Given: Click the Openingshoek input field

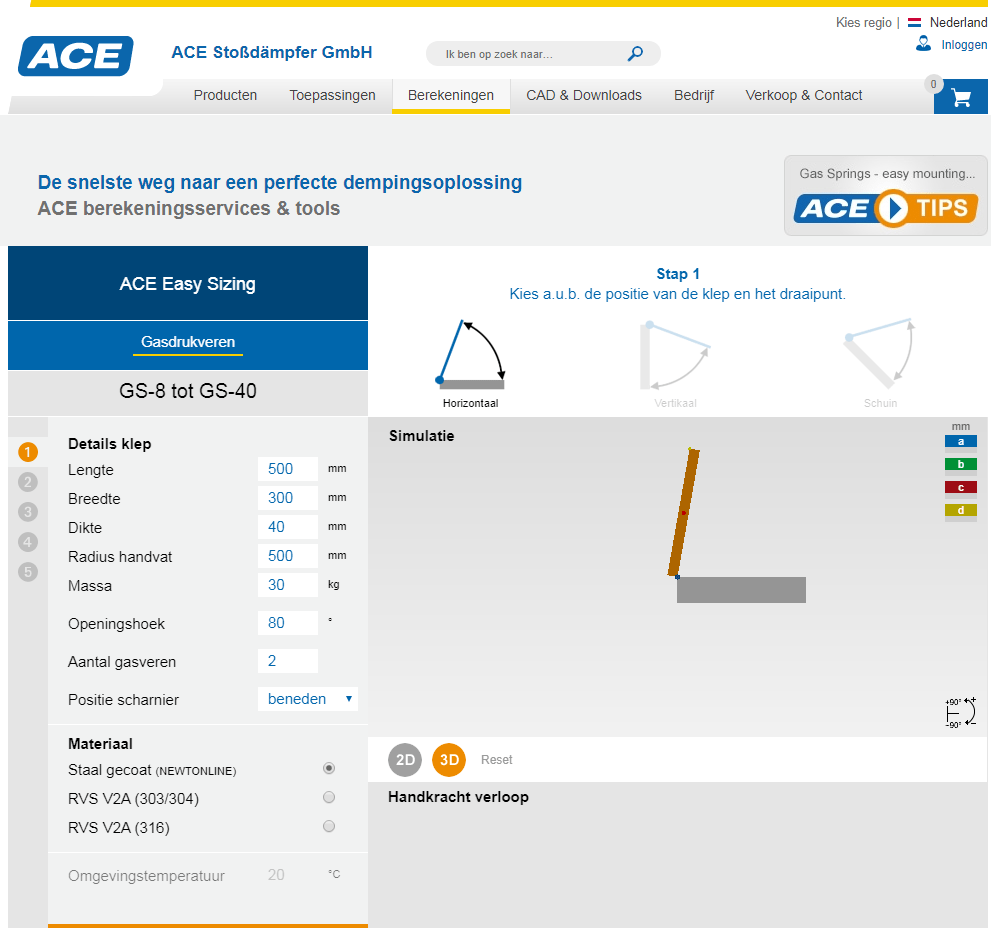Looking at the screenshot, I should pyautogui.click(x=288, y=623).
